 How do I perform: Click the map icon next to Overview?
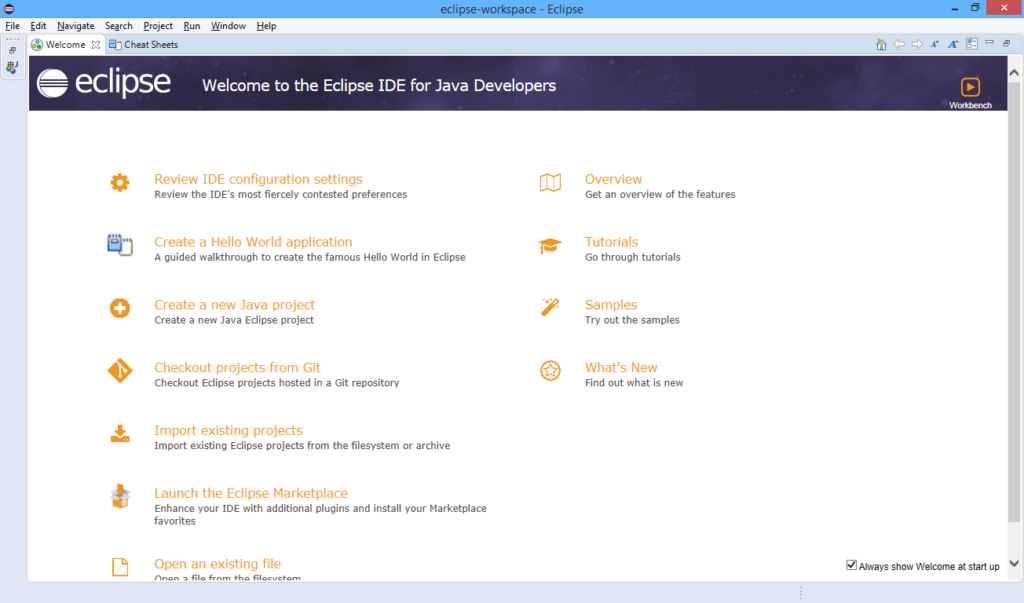(x=550, y=182)
